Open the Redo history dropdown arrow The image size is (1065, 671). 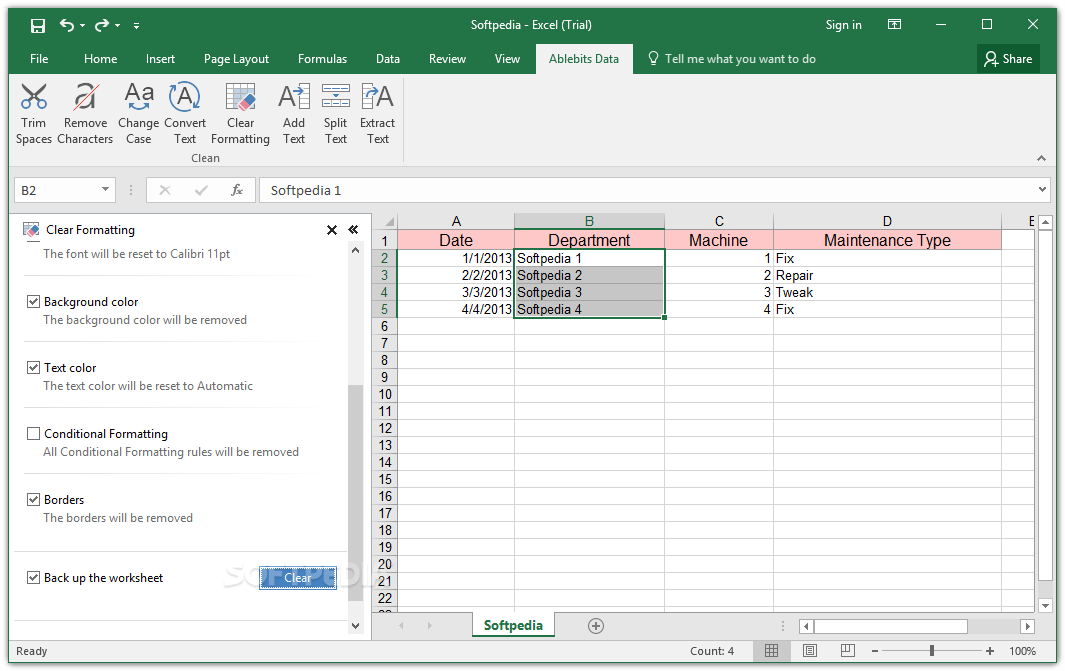[x=118, y=26]
